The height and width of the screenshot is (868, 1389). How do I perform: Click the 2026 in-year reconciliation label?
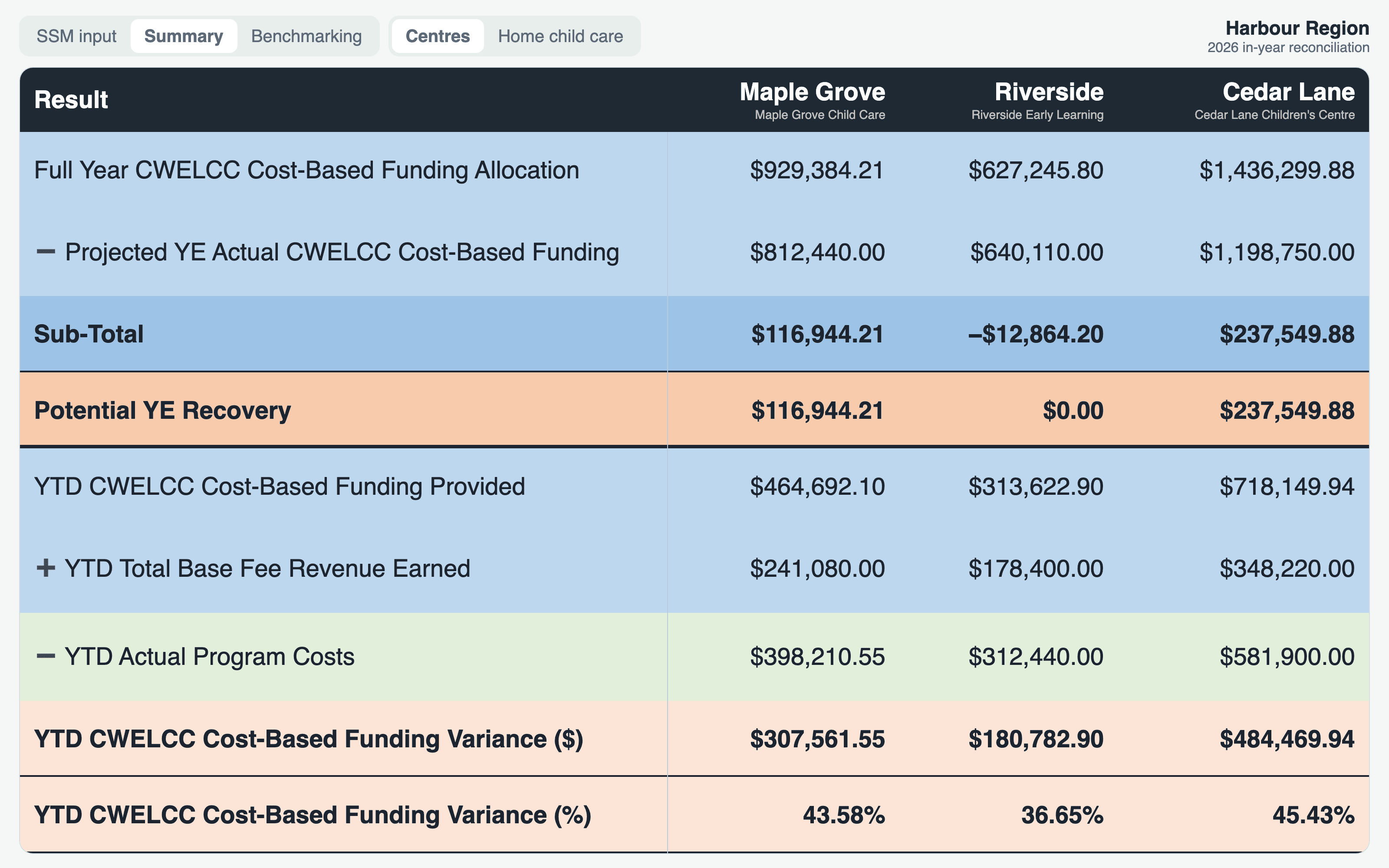1288,48
